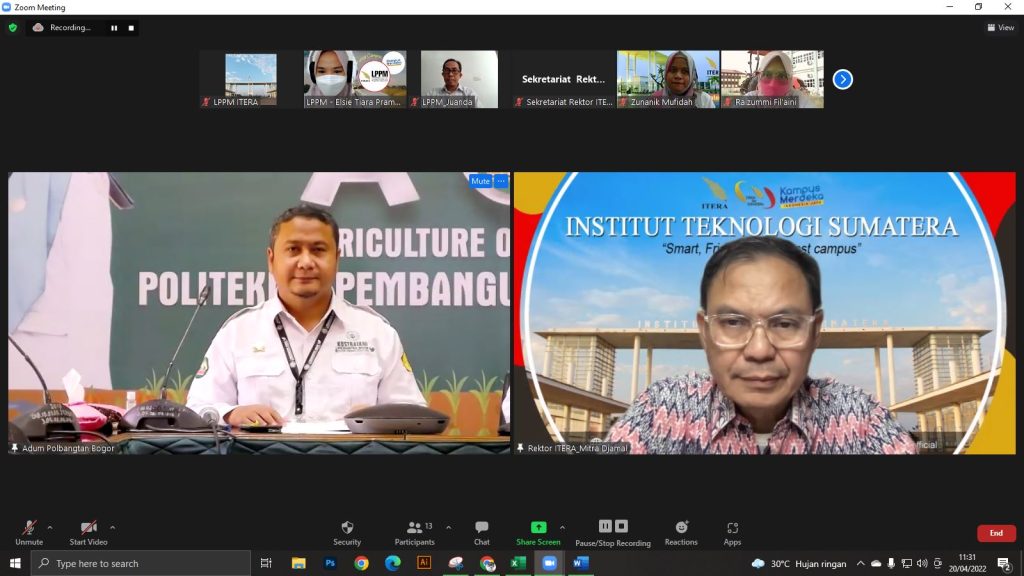Pause recording from the top indicator bar
Screen dimensions: 1024x576
click(x=114, y=28)
